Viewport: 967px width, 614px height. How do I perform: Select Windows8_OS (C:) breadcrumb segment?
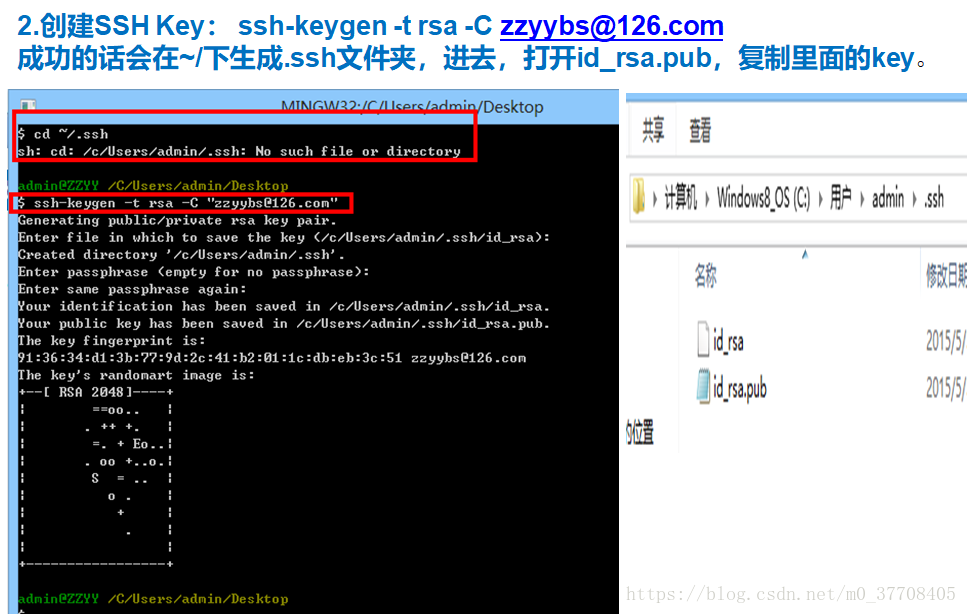click(x=763, y=198)
